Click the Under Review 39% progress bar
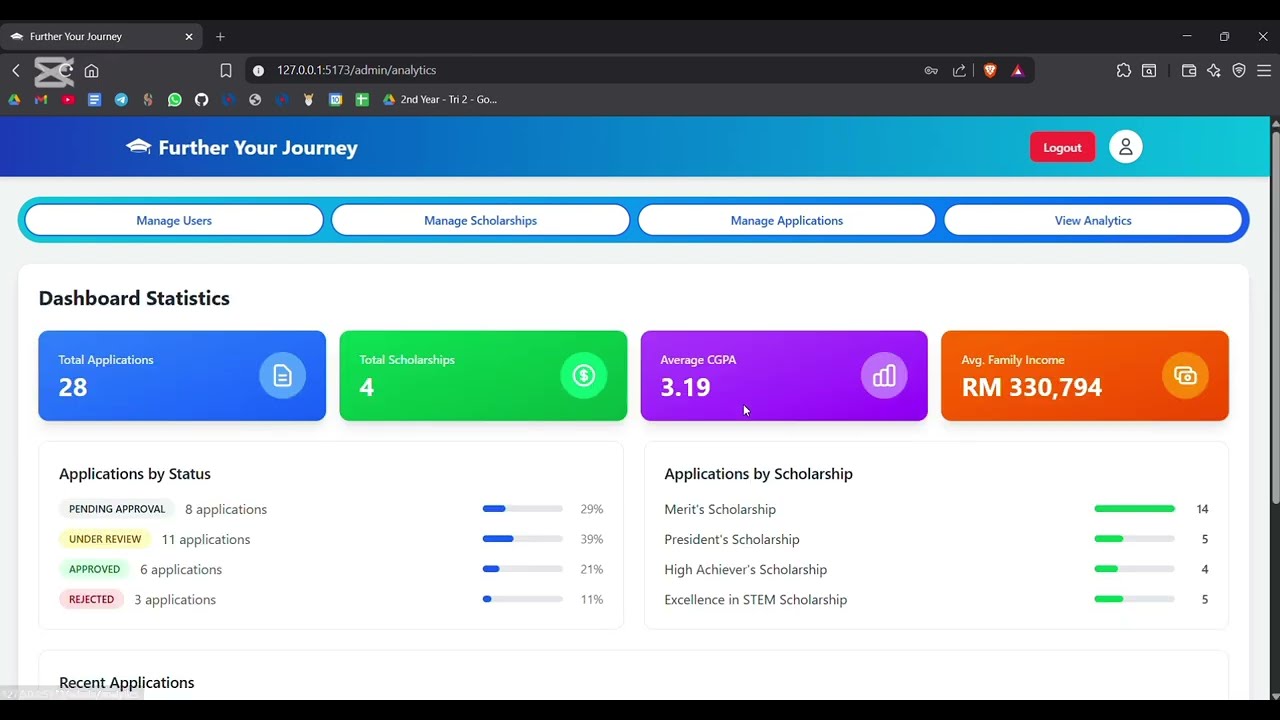 522,539
